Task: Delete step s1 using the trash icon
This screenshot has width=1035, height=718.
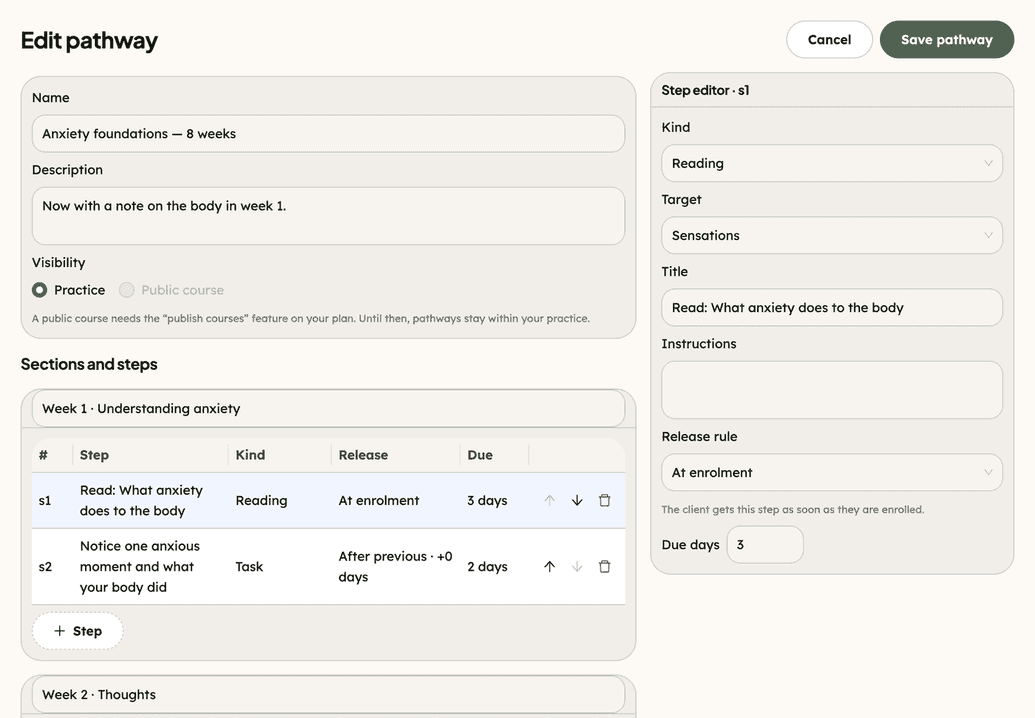Action: coord(605,500)
